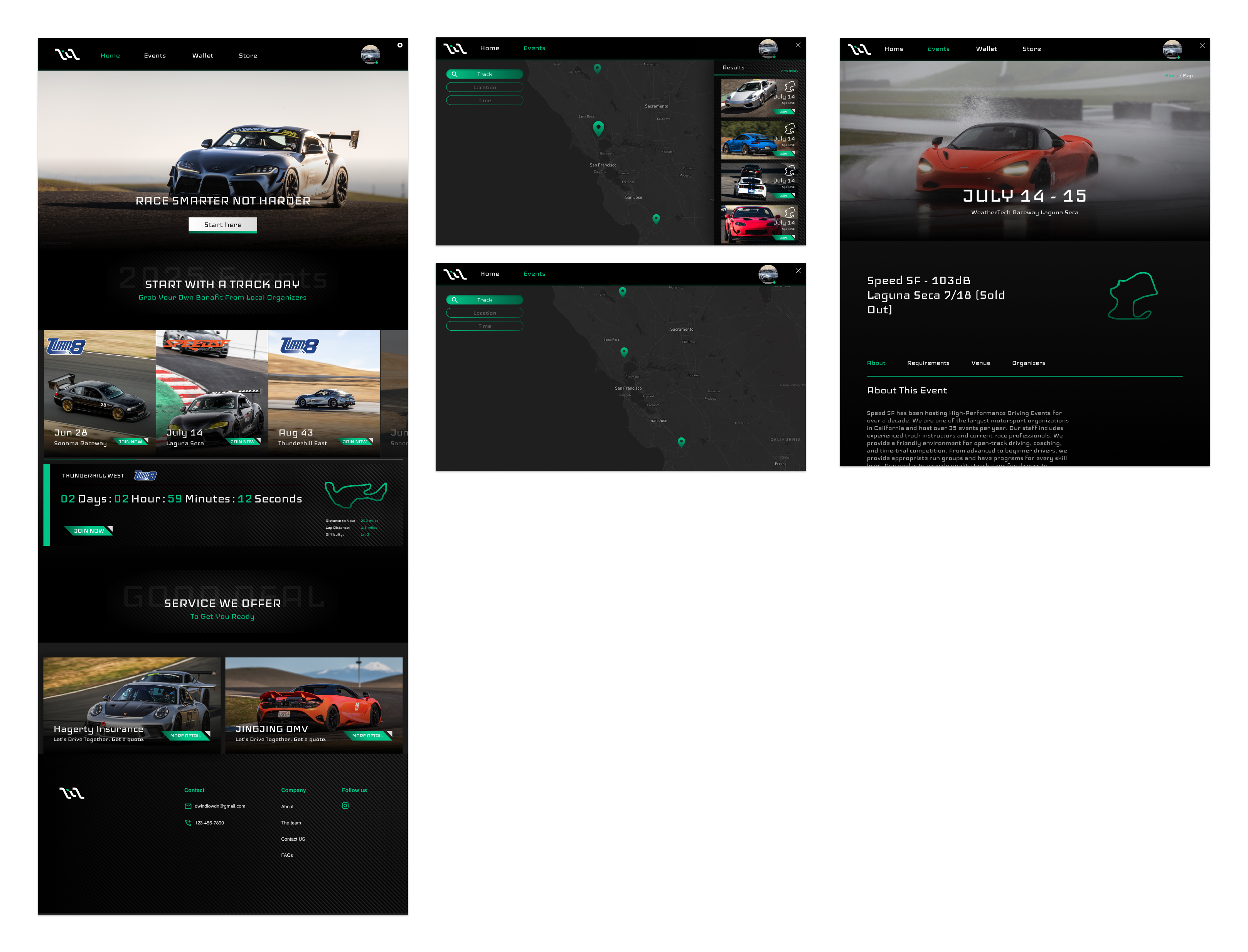
Task: Open the Wallet menu item on homepage
Action: pyautogui.click(x=202, y=56)
